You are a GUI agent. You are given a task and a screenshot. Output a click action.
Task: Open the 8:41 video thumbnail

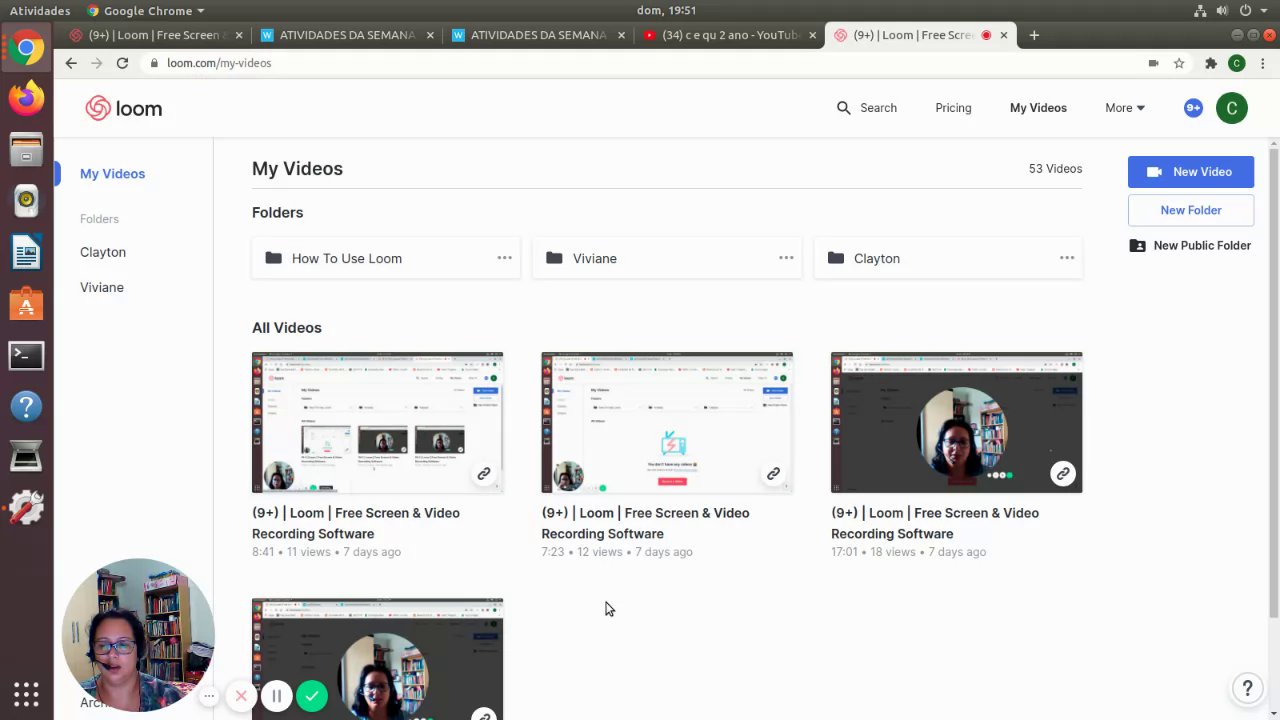click(377, 422)
